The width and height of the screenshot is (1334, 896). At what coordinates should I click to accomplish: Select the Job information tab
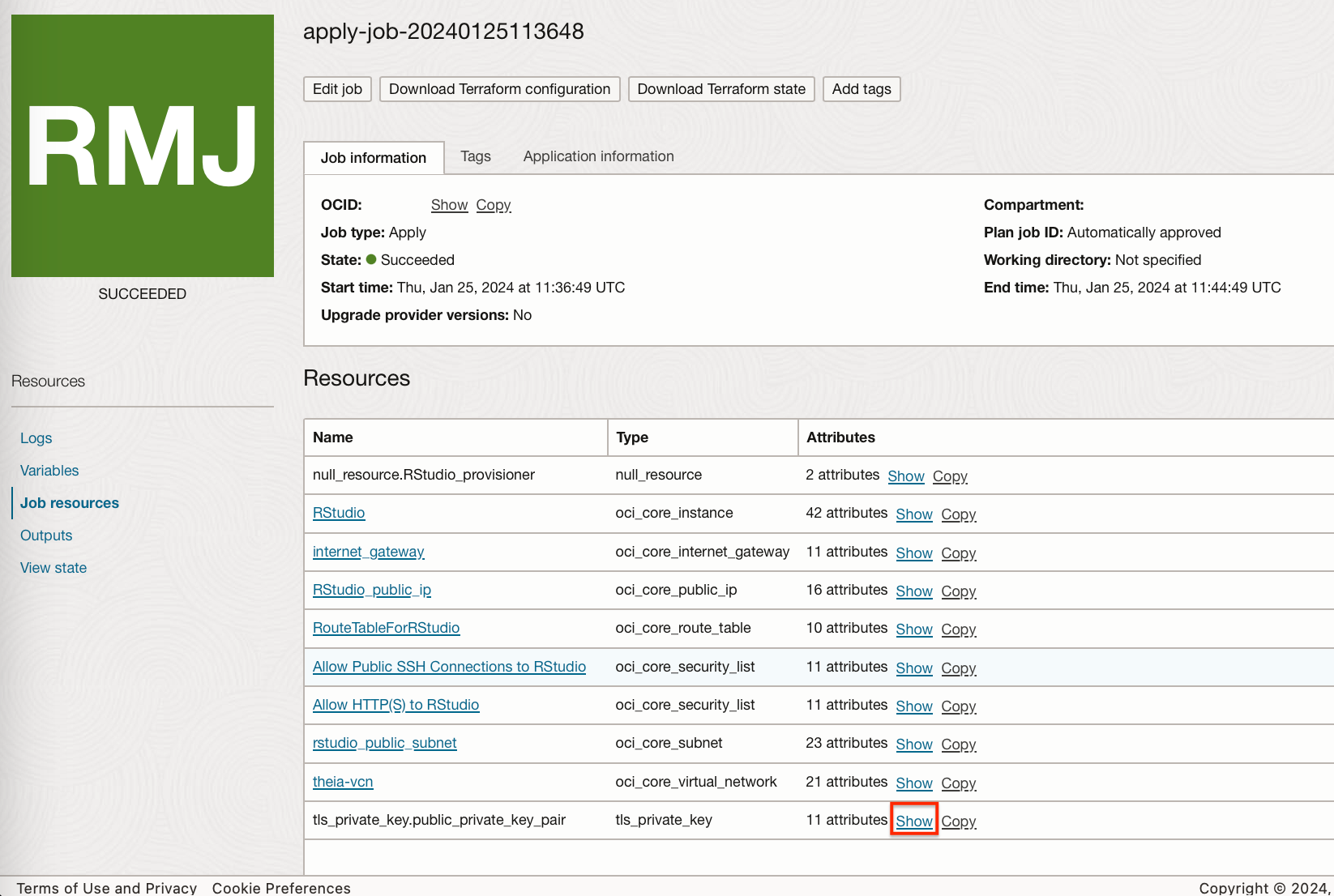(x=374, y=158)
